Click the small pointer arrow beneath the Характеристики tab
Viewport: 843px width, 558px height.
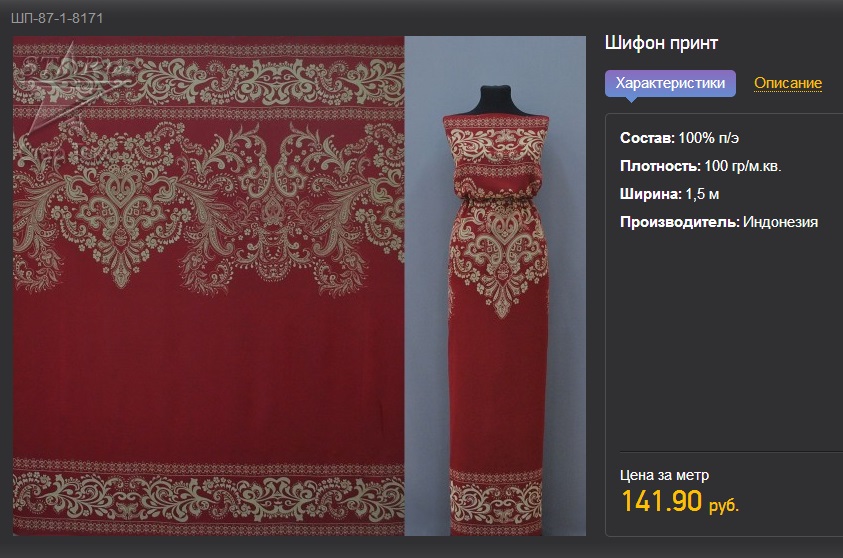click(632, 99)
